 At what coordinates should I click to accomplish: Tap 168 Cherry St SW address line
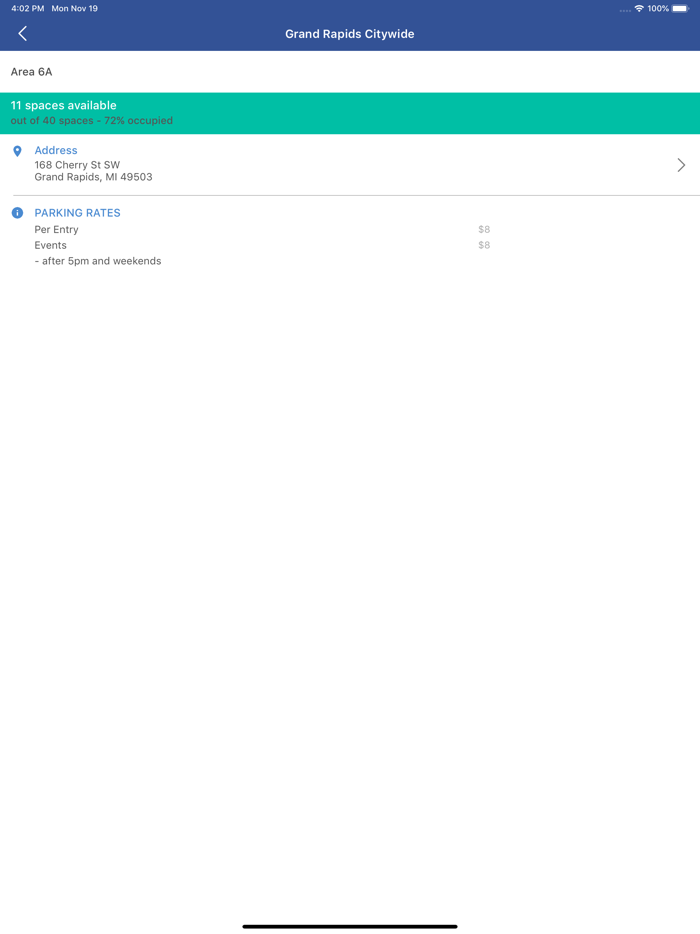[x=77, y=165]
